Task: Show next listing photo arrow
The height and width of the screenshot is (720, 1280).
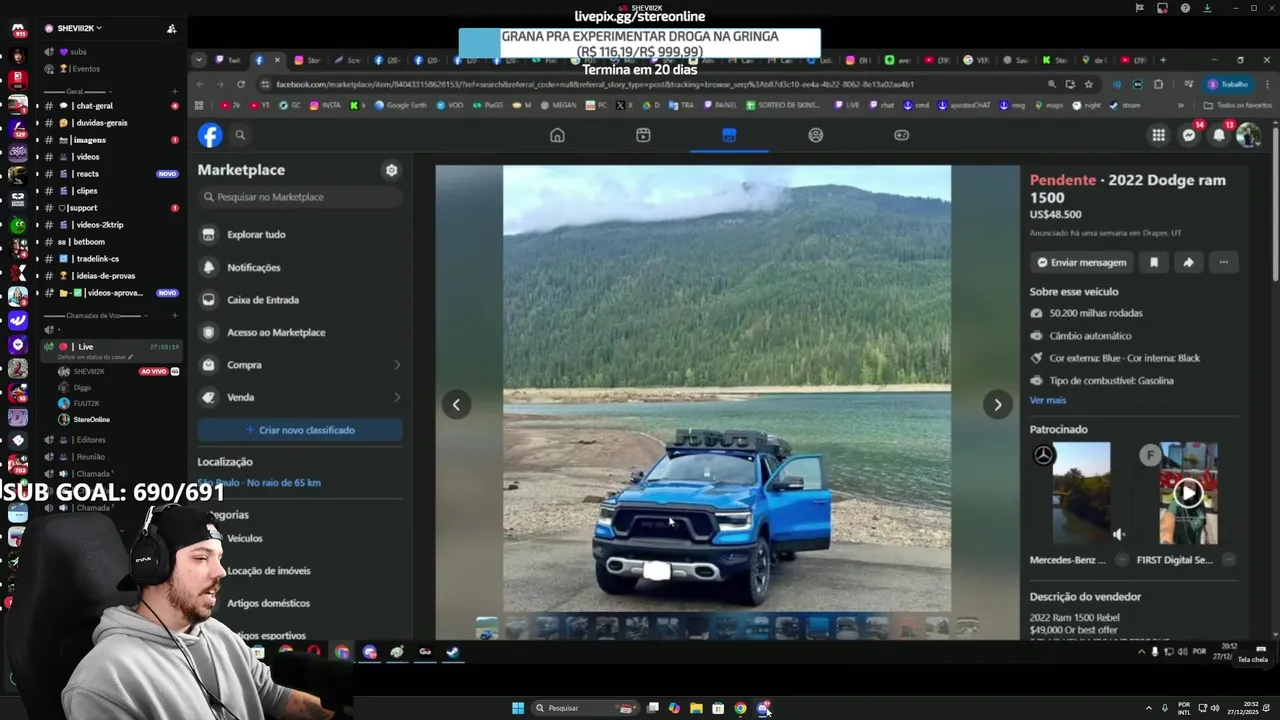Action: pos(997,404)
